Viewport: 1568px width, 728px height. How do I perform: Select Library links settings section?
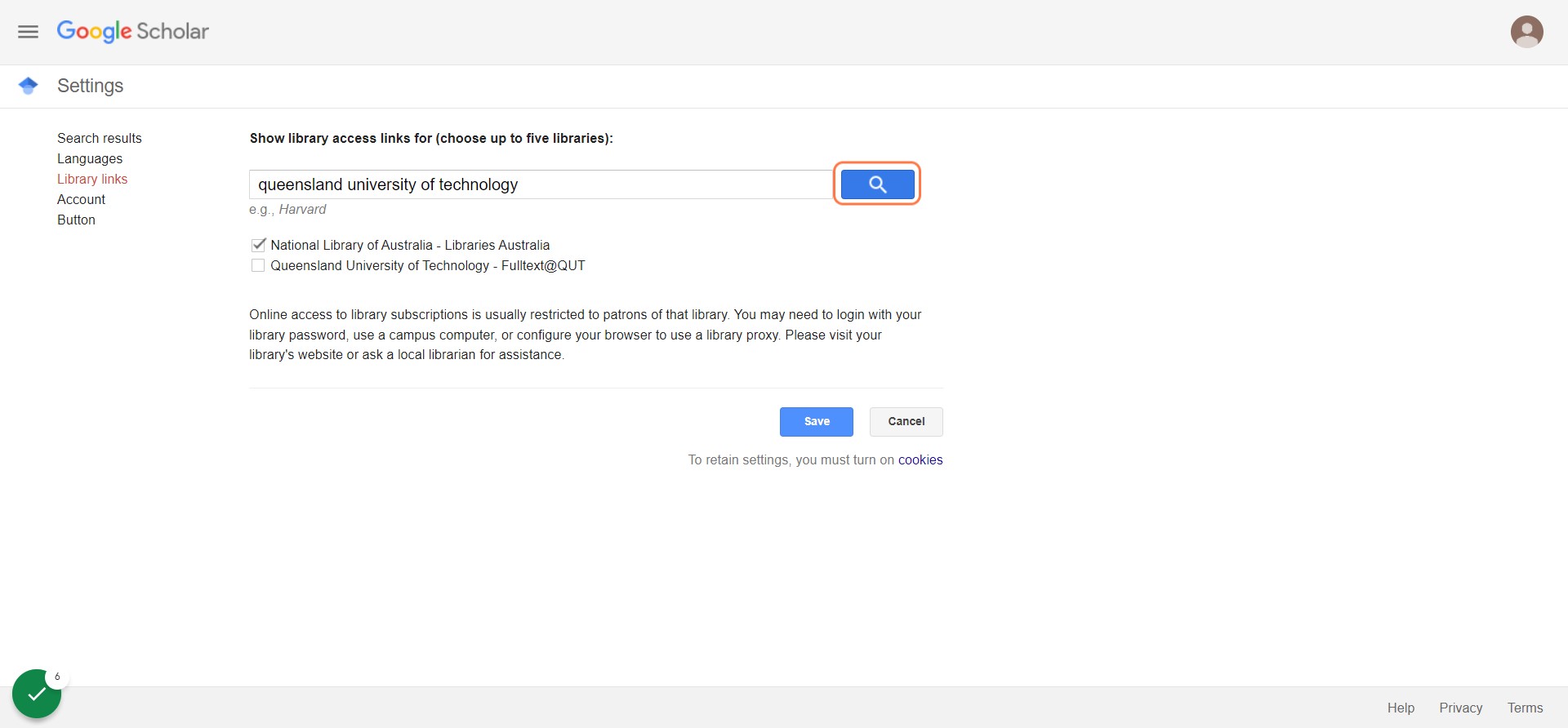[x=92, y=179]
